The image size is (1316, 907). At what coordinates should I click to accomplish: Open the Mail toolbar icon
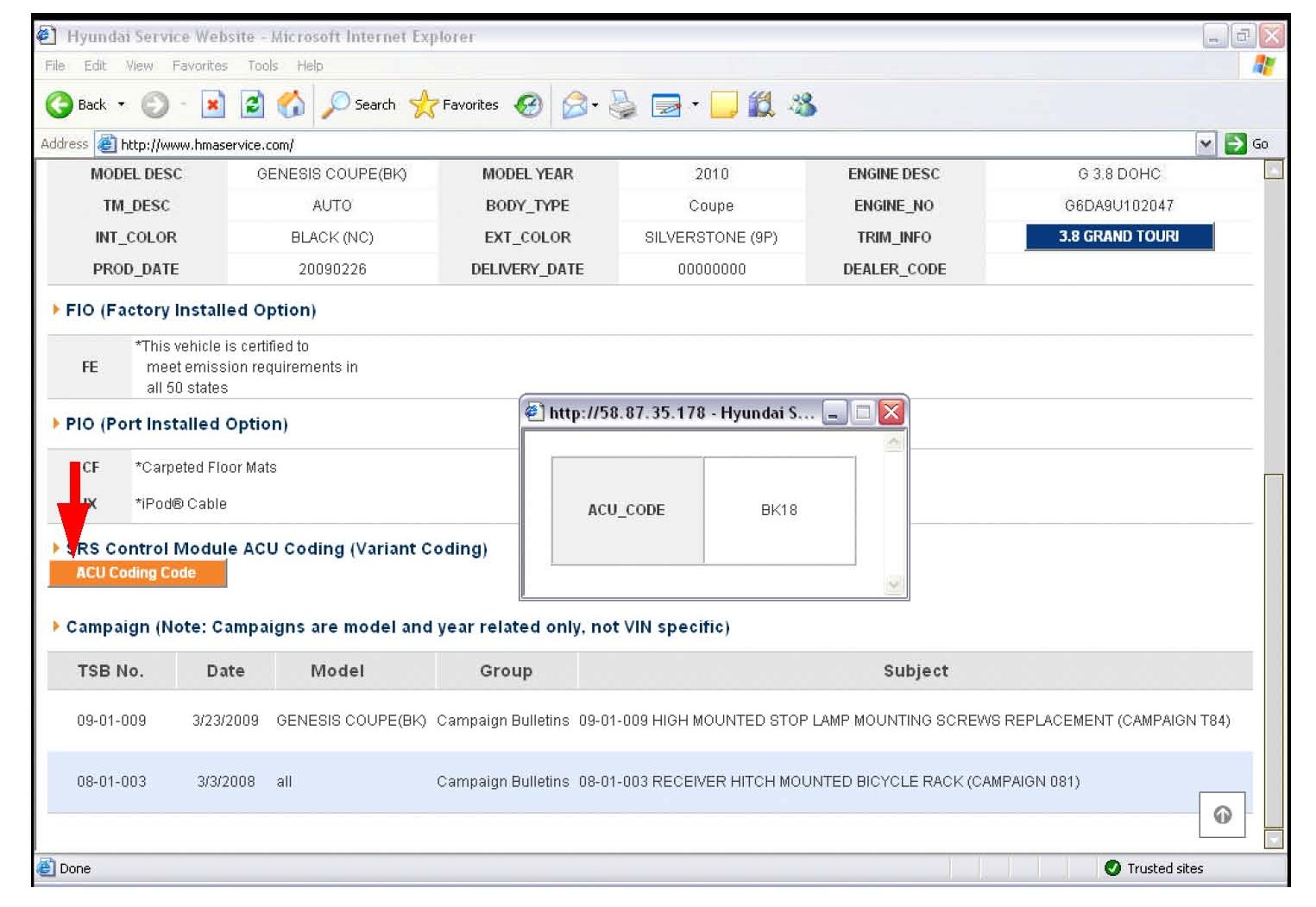pos(574,105)
